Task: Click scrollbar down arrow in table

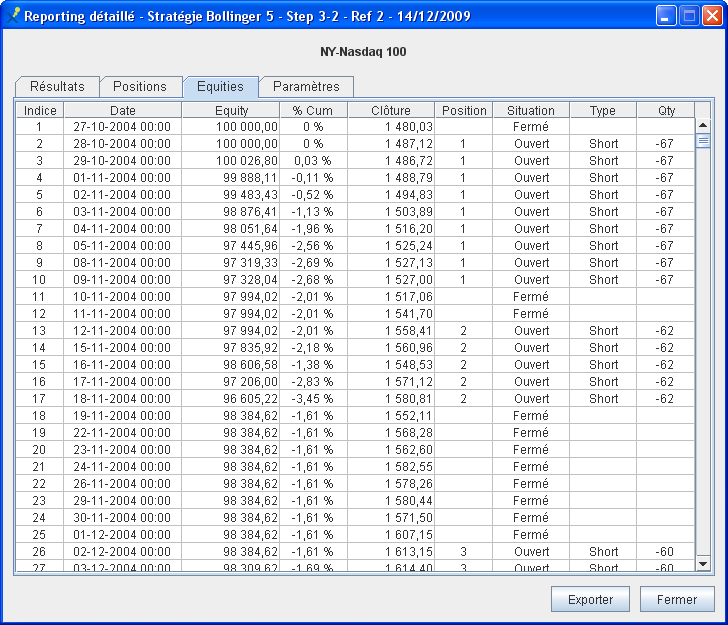Action: click(702, 564)
